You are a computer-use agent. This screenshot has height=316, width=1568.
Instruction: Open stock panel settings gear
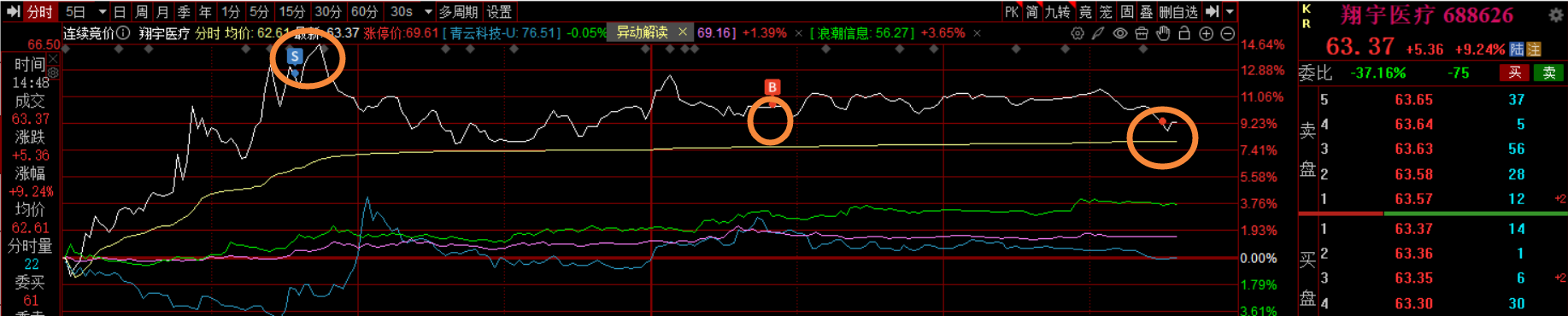coord(1555,15)
